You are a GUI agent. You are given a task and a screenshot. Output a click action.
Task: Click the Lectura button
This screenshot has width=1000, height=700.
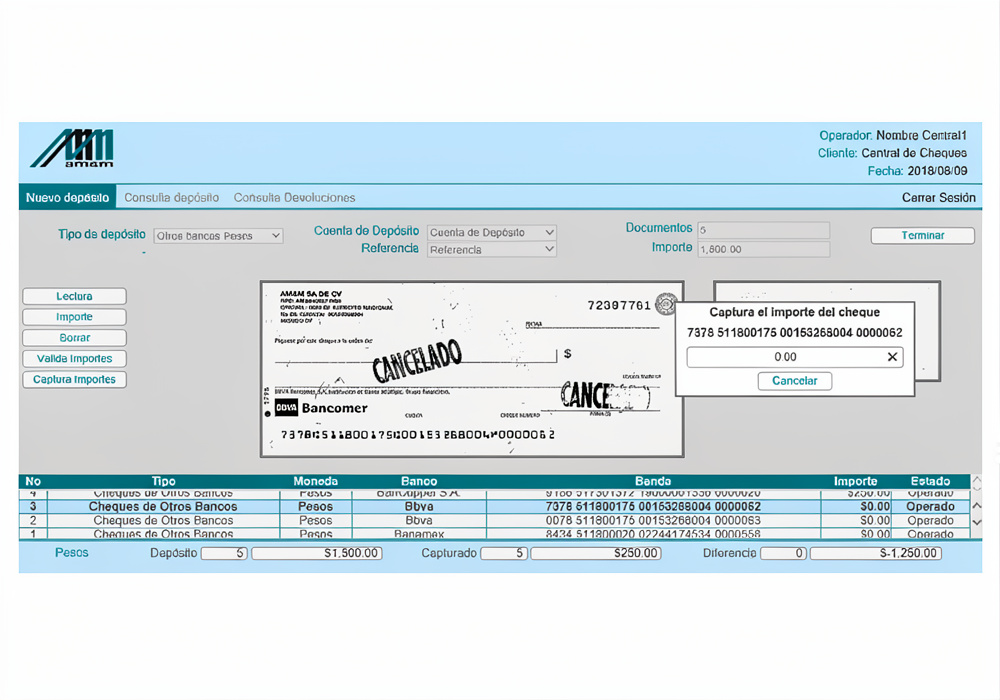point(75,296)
